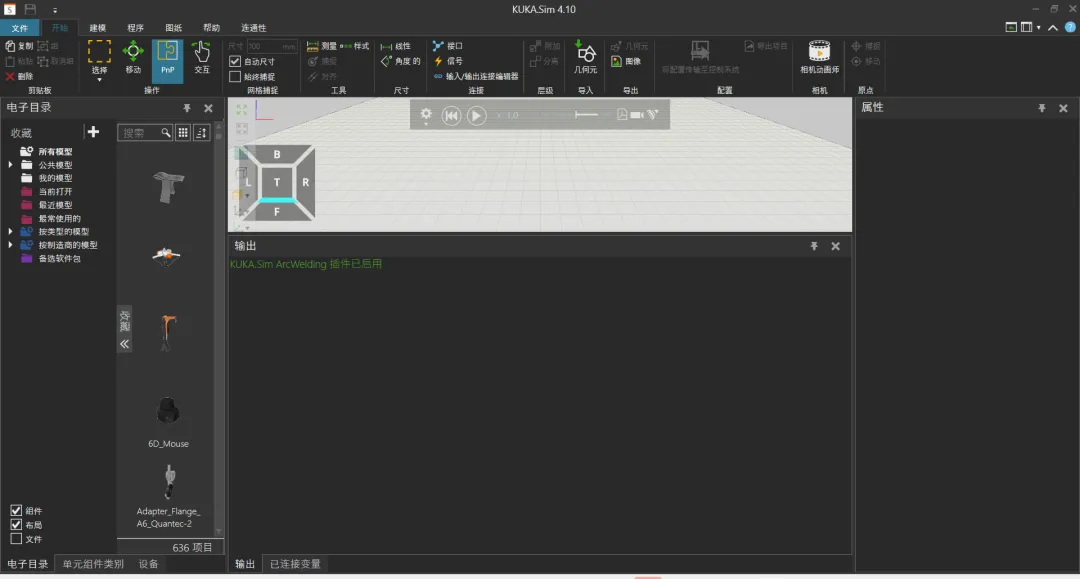Switch catalog to grid view icon
Screen dimensions: 1080x579
click(x=183, y=133)
